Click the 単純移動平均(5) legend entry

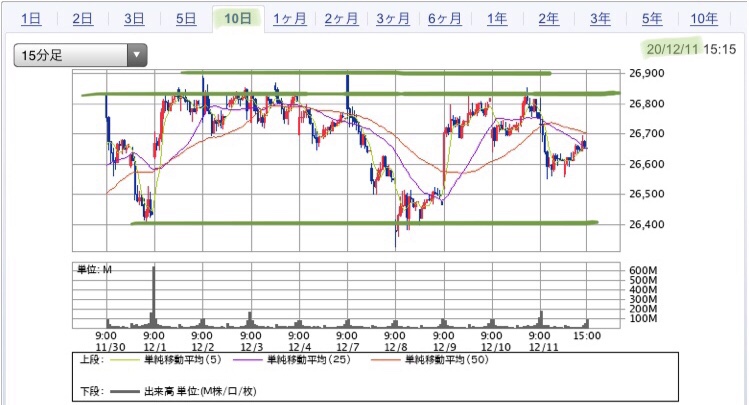tap(182, 360)
